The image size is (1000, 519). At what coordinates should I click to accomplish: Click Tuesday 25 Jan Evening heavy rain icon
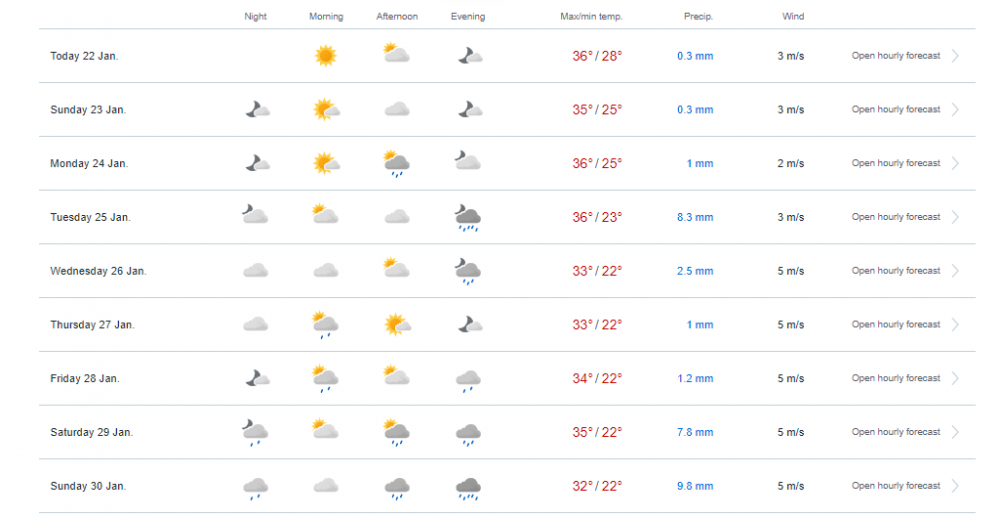pyautogui.click(x=467, y=217)
